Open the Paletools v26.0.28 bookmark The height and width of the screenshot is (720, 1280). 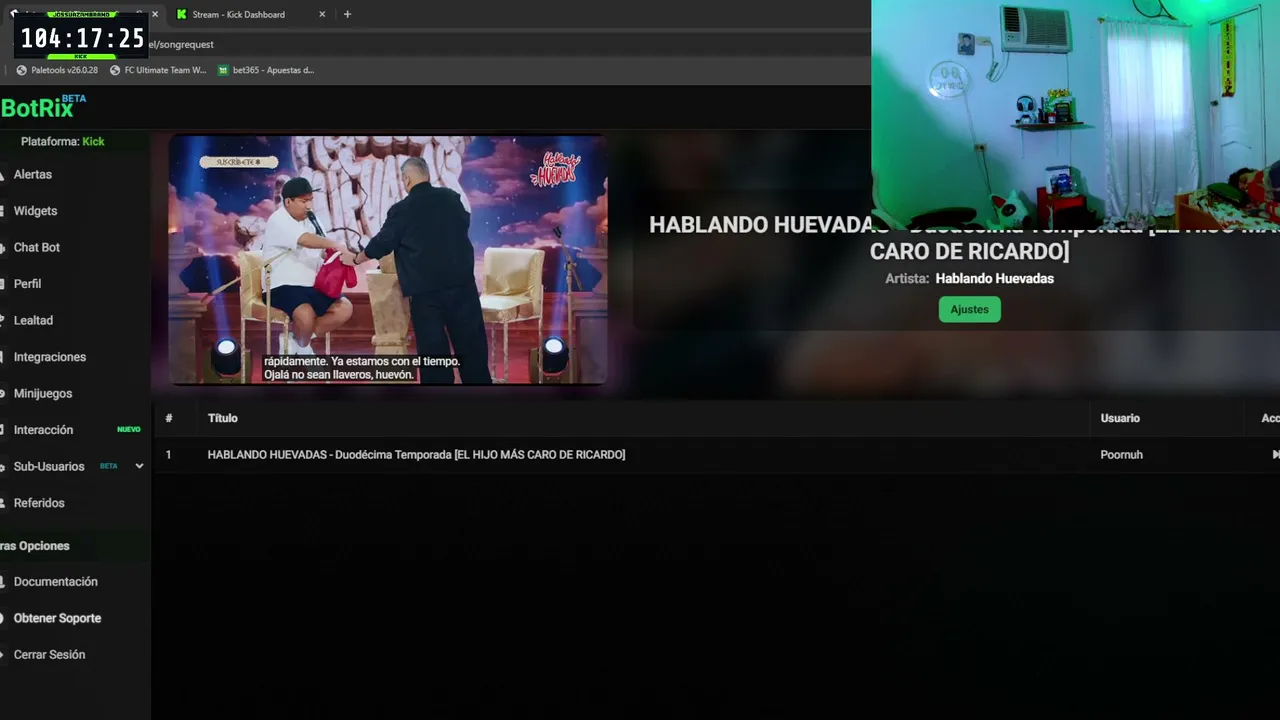pyautogui.click(x=57, y=70)
